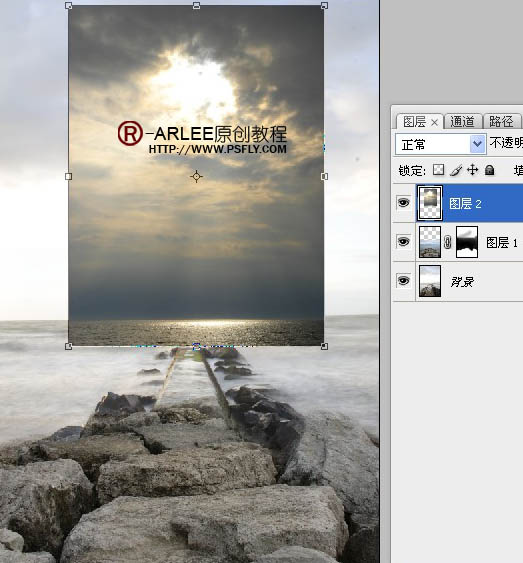Click the bottom-left transform handle
Viewport: 523px width, 563px height.
pyautogui.click(x=69, y=346)
